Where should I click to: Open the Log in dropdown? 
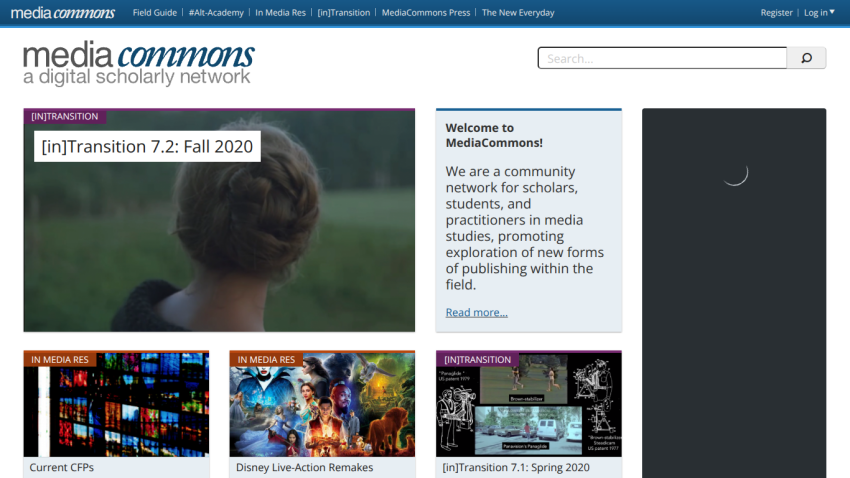tap(819, 12)
